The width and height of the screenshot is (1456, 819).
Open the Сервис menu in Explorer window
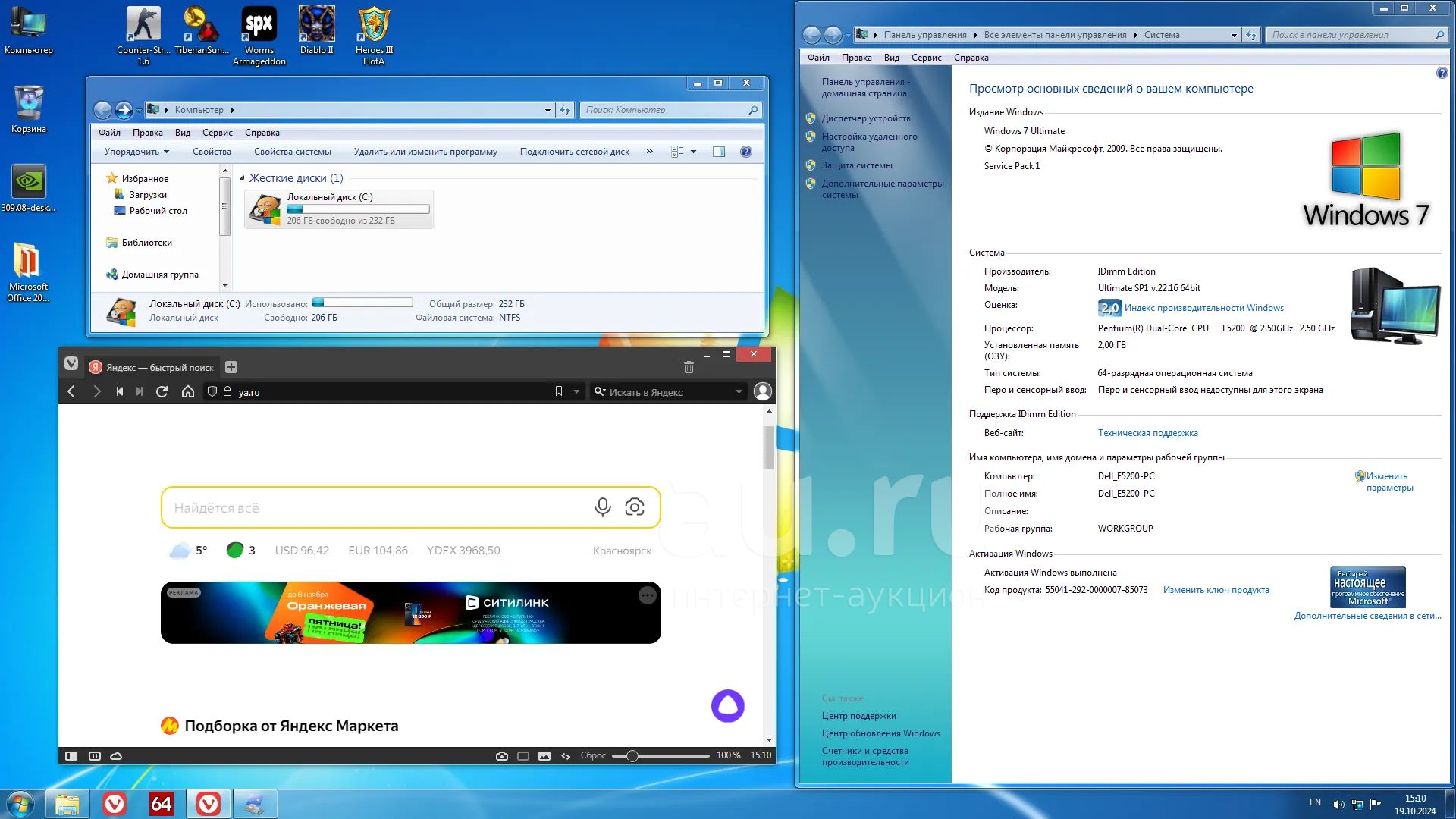coord(218,133)
